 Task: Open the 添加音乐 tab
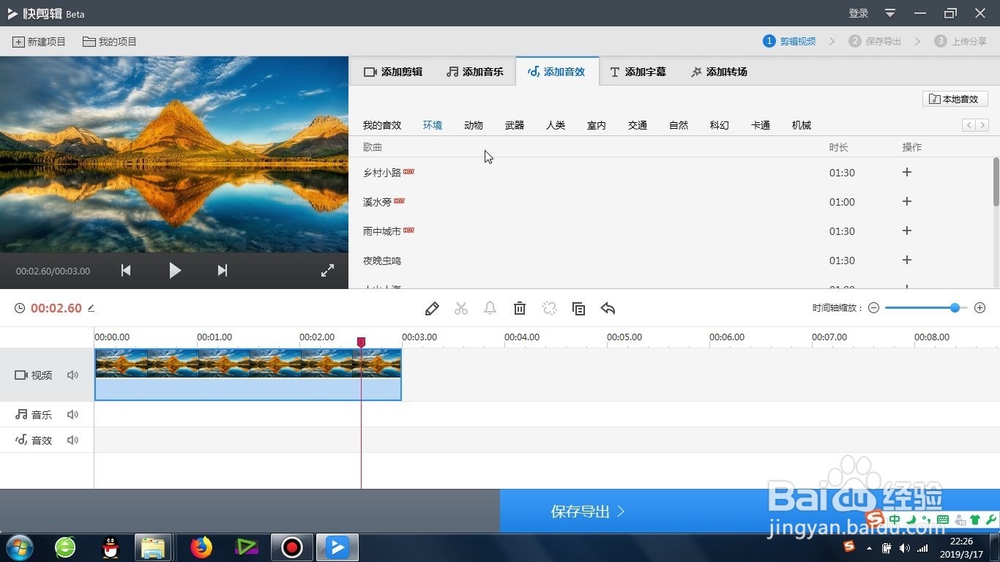pyautogui.click(x=474, y=71)
